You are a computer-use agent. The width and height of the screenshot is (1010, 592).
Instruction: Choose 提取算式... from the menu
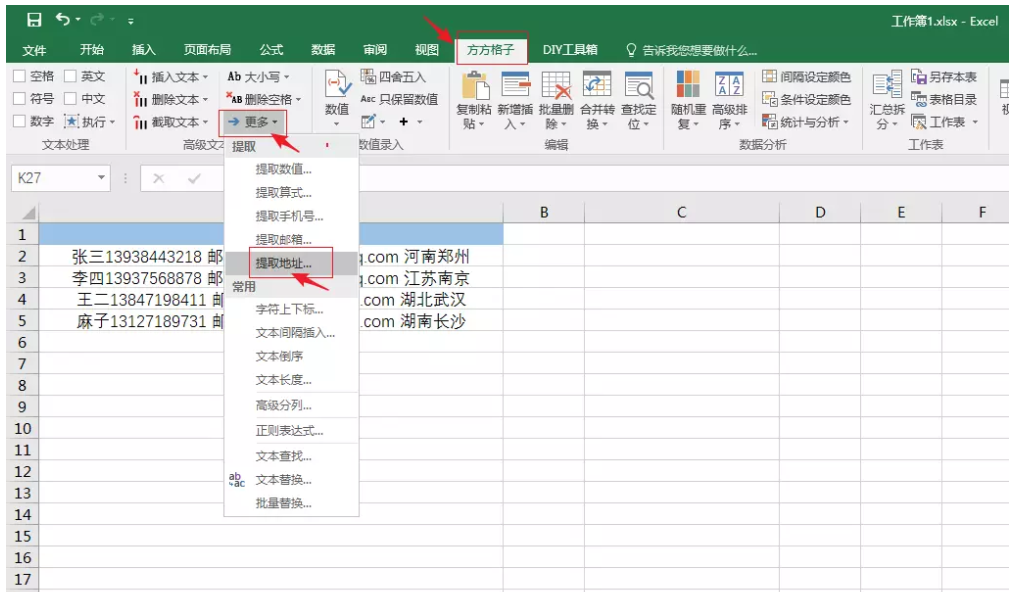291,193
